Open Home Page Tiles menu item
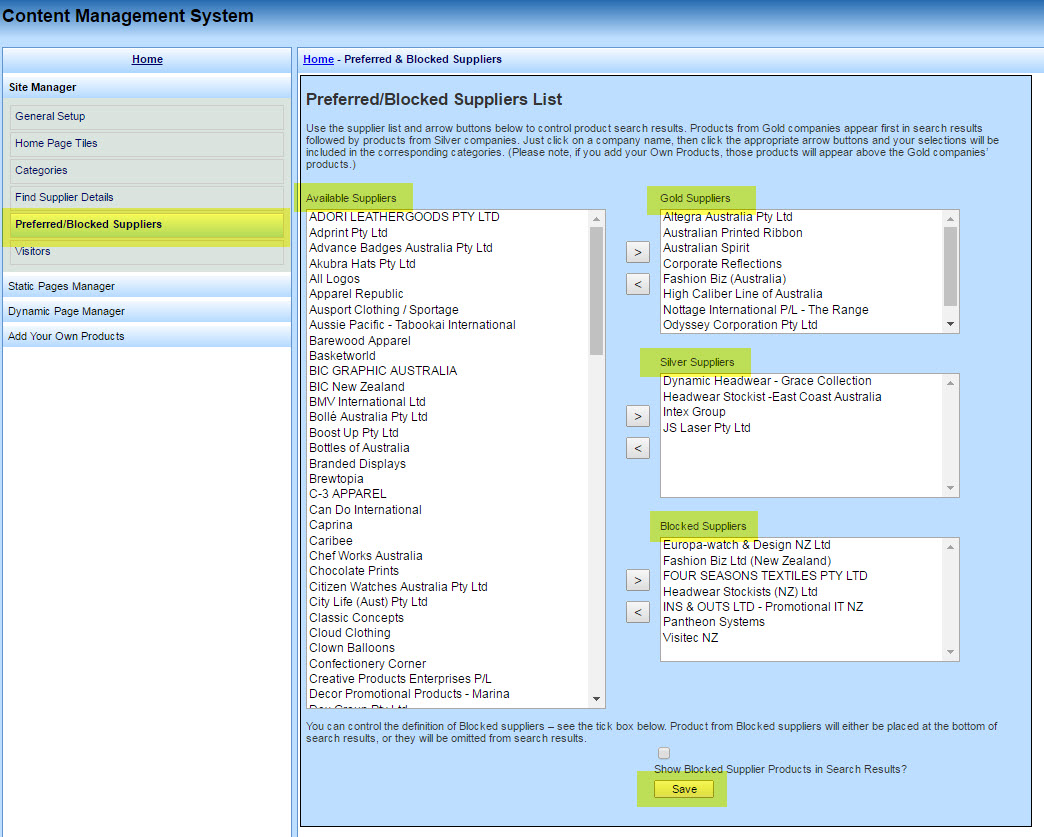Image resolution: width=1044 pixels, height=837 pixels. pyautogui.click(x=146, y=143)
